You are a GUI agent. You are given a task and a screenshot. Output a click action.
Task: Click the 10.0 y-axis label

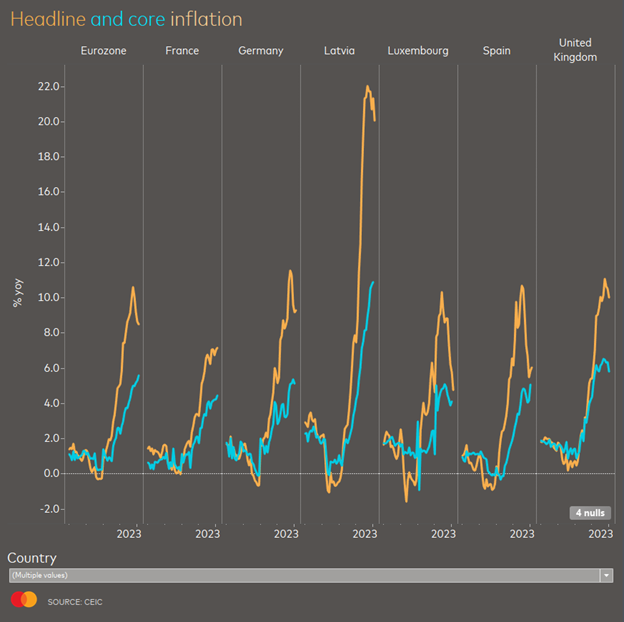tap(49, 298)
